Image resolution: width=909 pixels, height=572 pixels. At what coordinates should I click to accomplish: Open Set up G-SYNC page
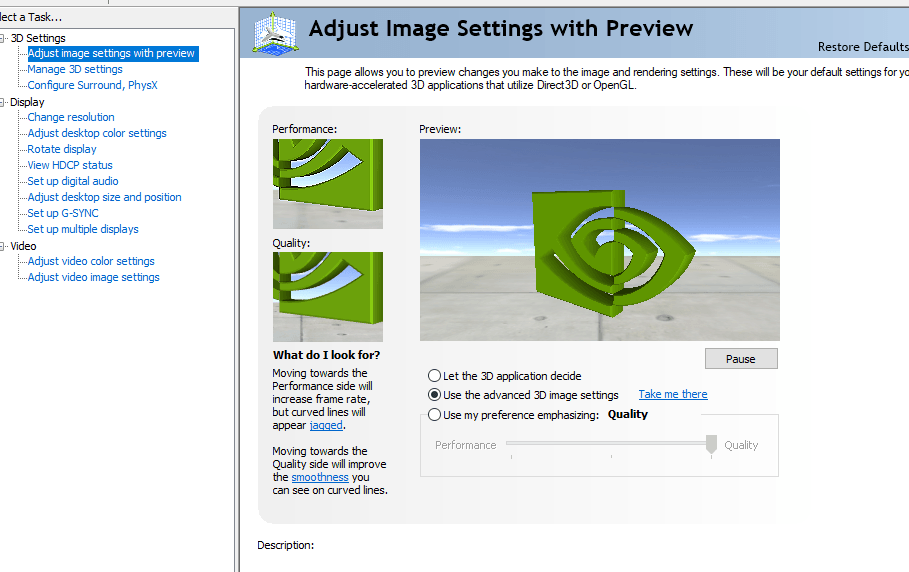pyautogui.click(x=63, y=213)
